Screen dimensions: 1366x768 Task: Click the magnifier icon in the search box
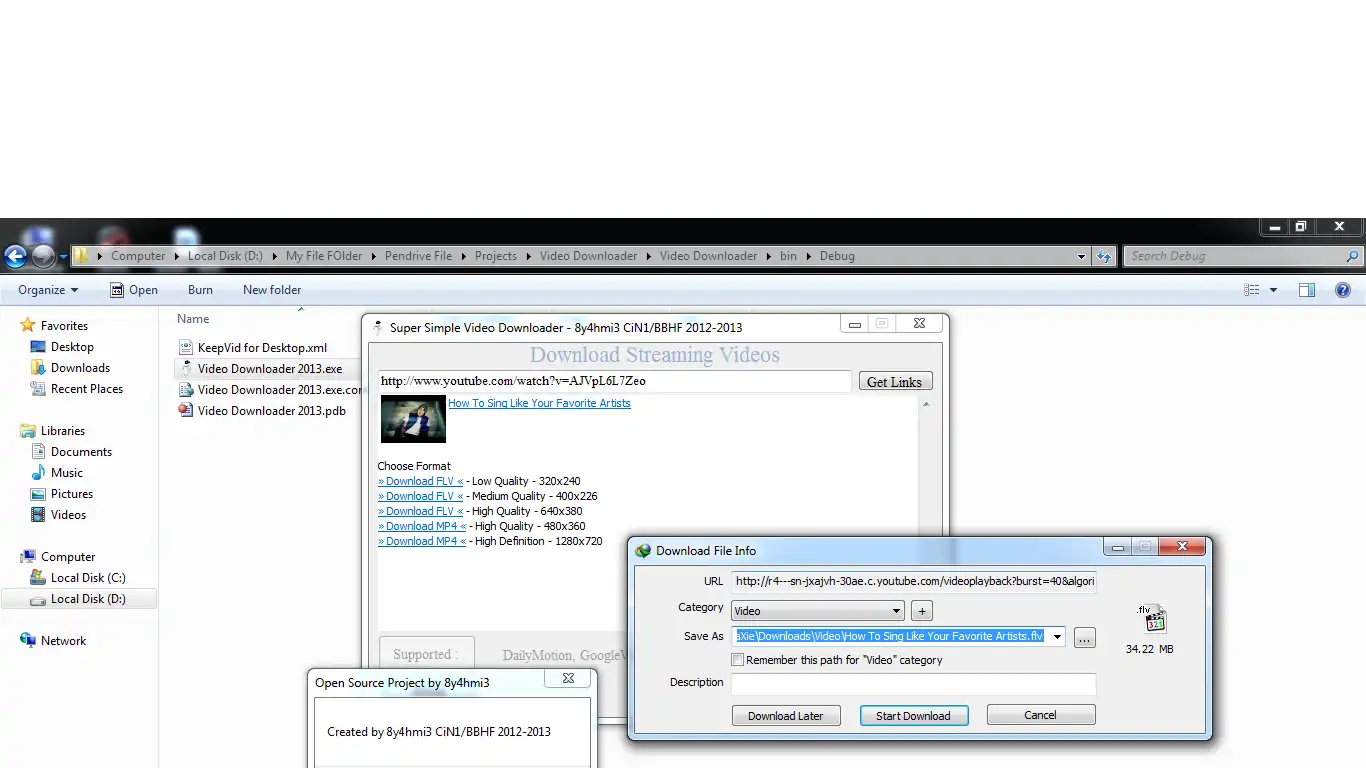1352,256
